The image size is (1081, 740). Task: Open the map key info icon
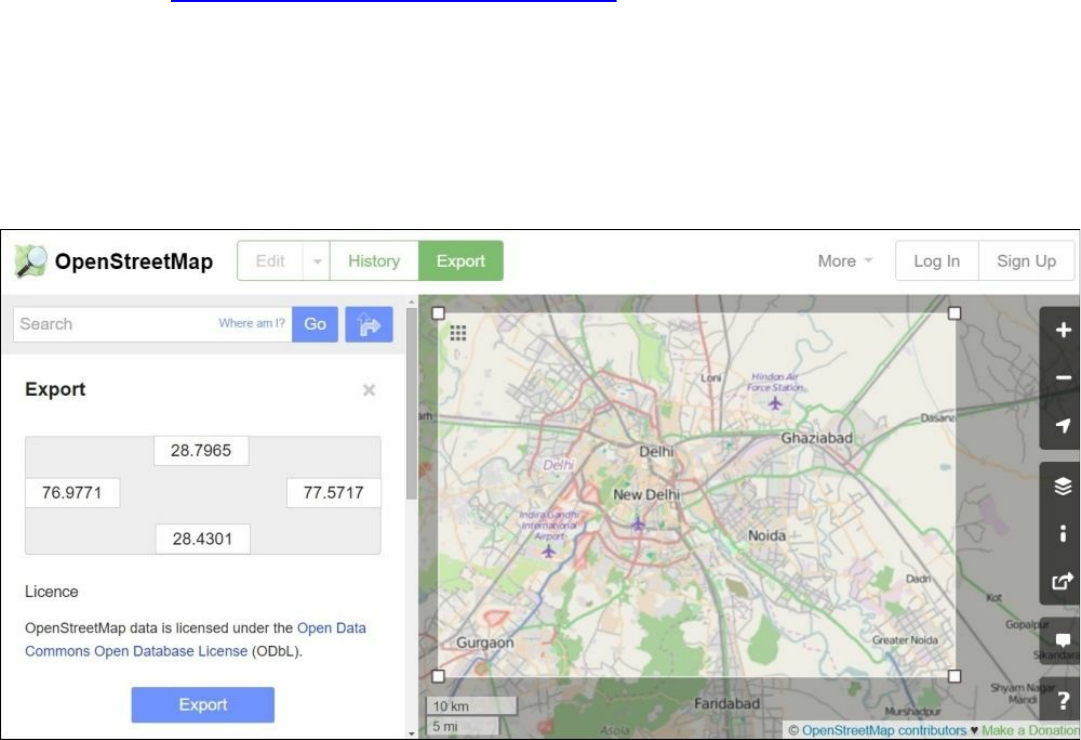[x=1062, y=533]
